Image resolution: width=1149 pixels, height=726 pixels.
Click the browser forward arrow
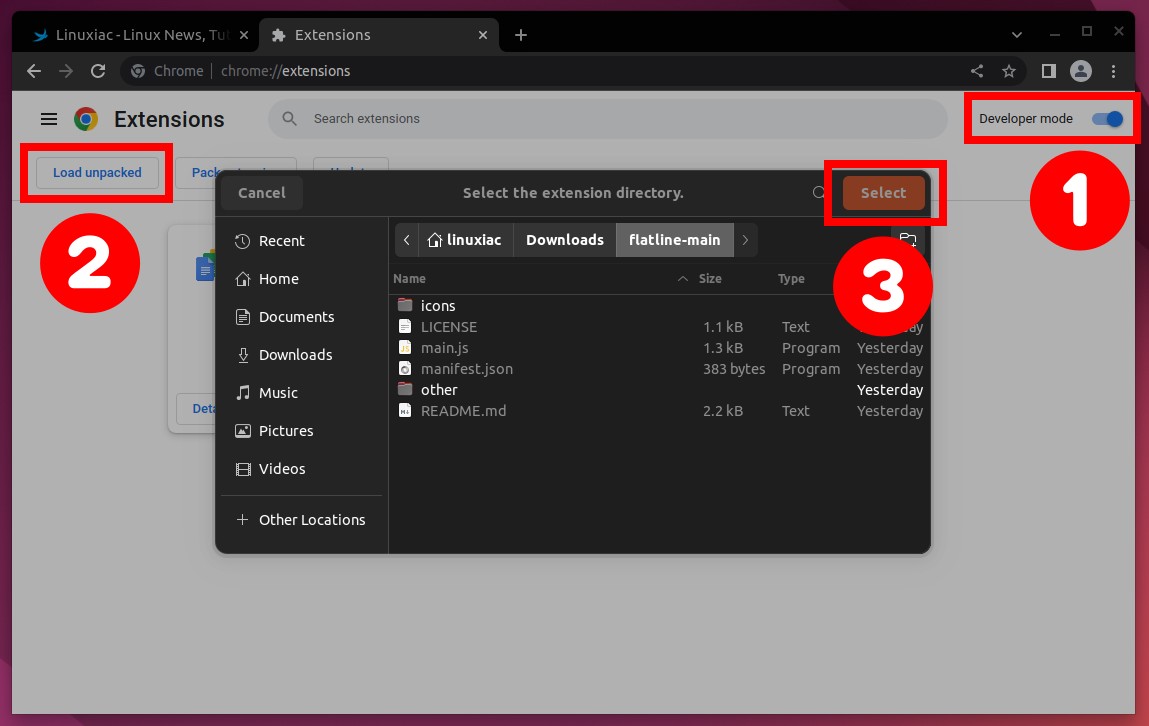point(66,71)
